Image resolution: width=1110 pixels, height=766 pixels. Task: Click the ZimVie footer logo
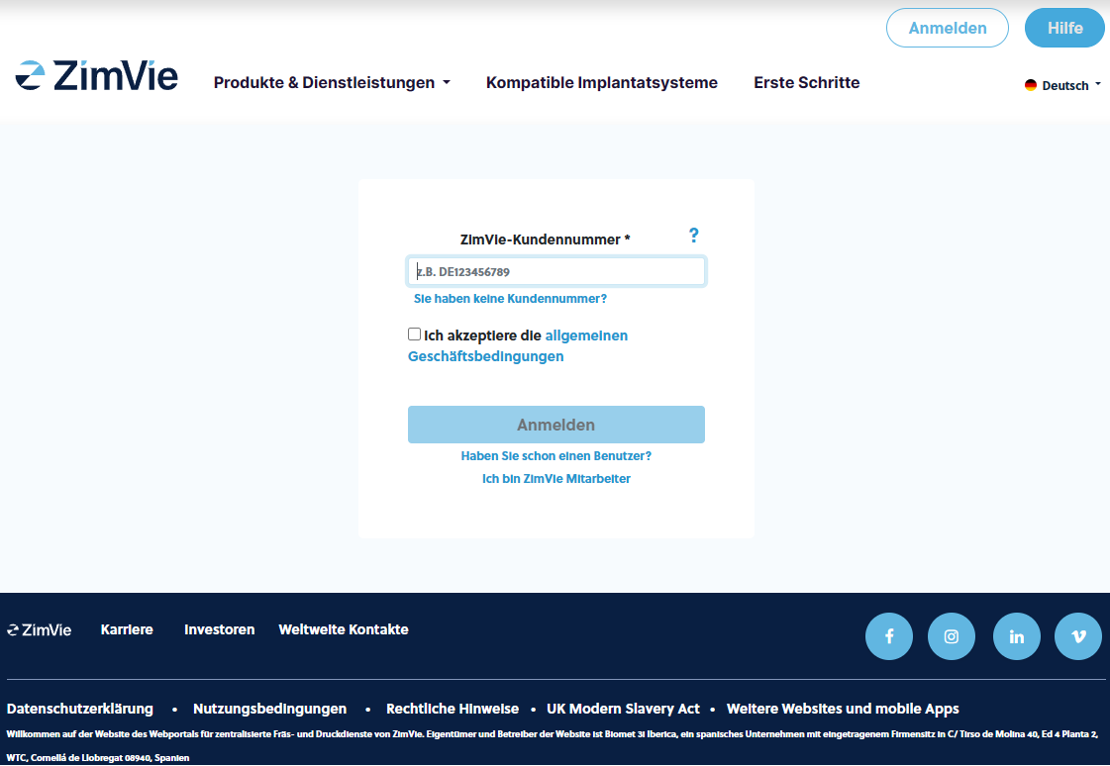coord(40,630)
